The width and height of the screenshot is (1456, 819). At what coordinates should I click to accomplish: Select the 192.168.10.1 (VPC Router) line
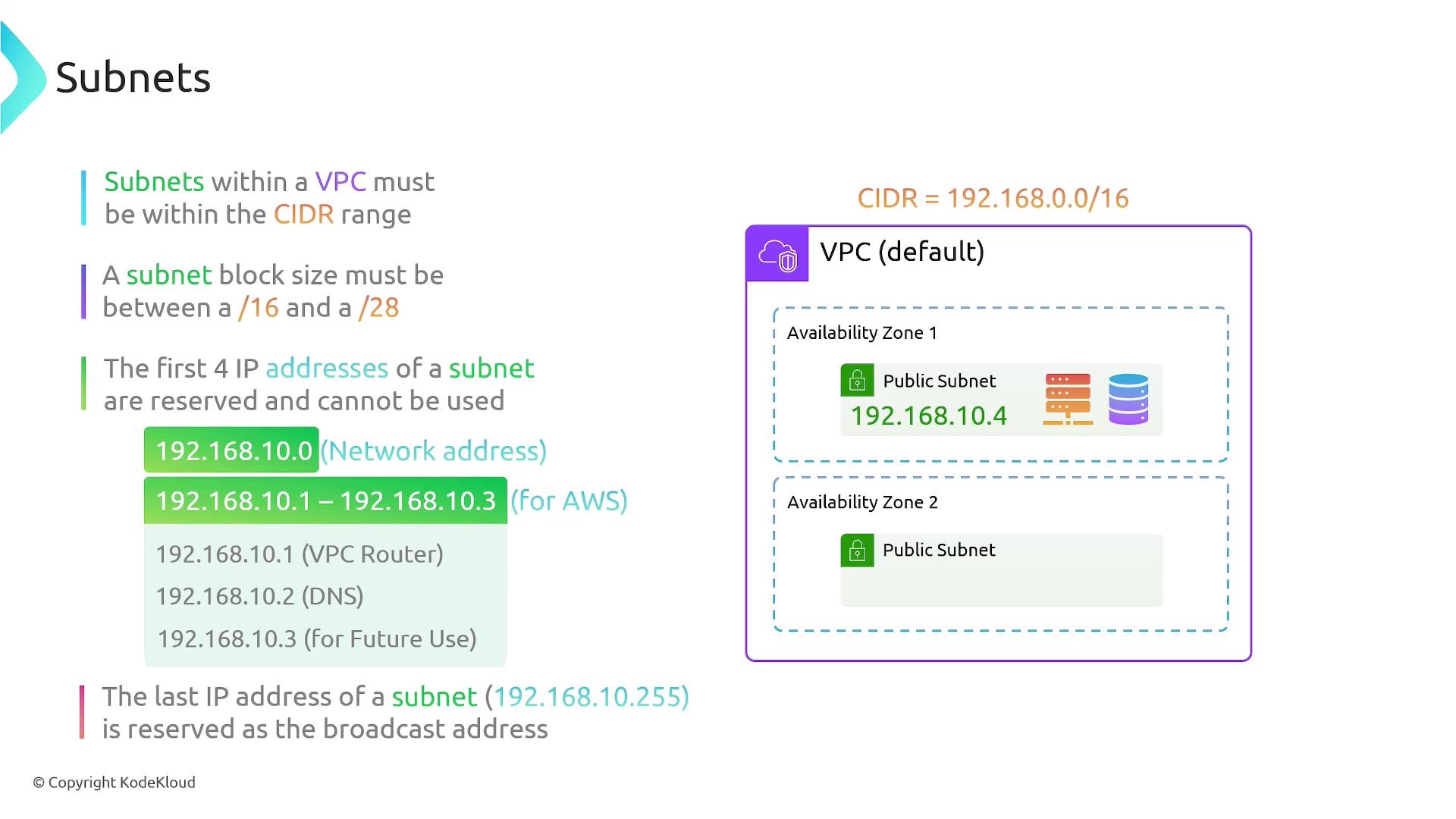(300, 554)
